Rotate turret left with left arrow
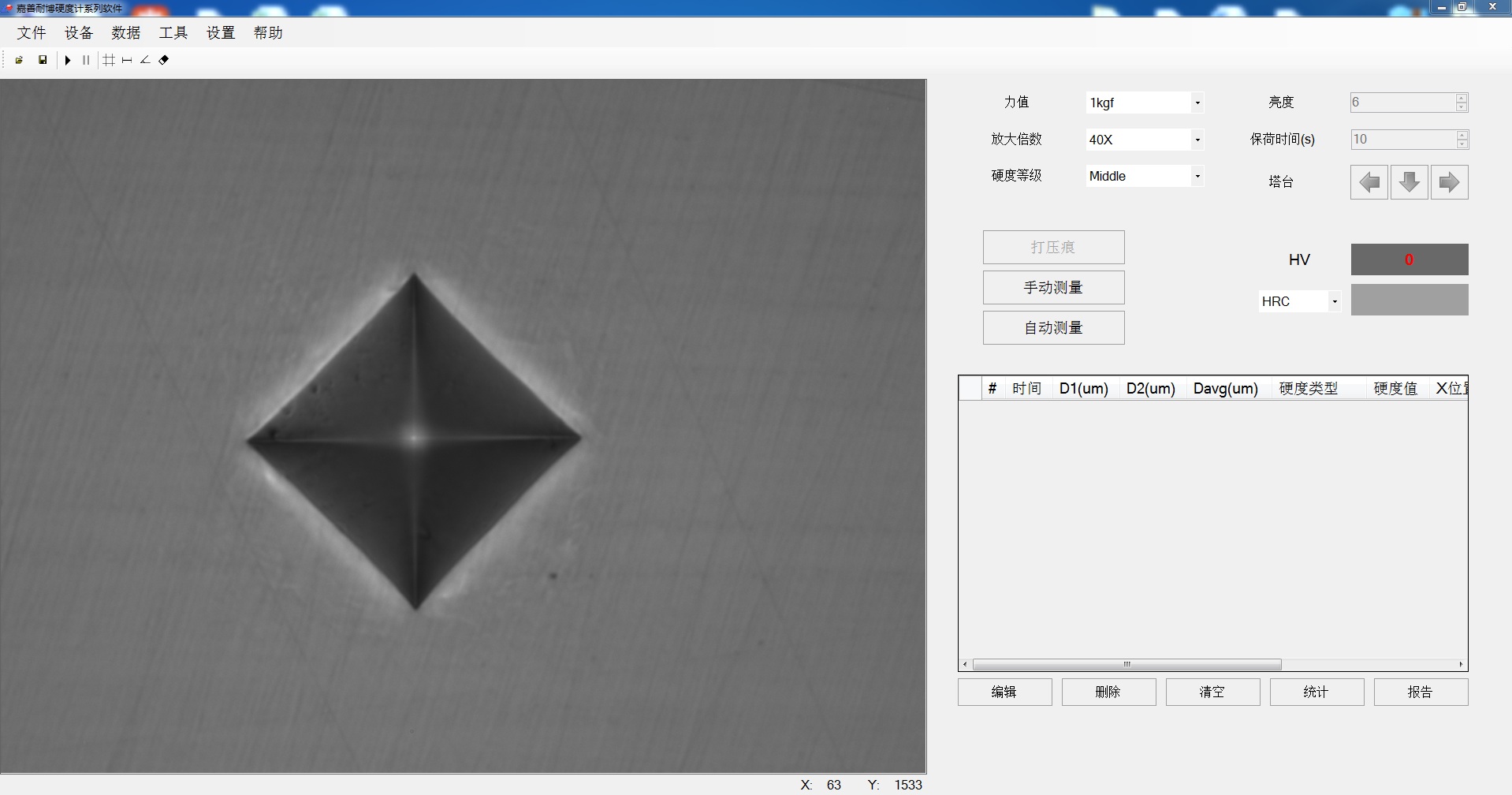The height and width of the screenshot is (795, 1512). pyautogui.click(x=1369, y=182)
